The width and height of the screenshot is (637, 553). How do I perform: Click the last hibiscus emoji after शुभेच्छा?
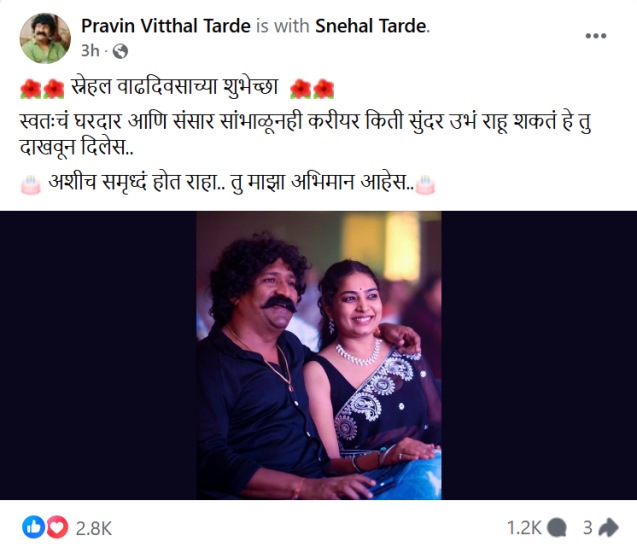point(324,89)
